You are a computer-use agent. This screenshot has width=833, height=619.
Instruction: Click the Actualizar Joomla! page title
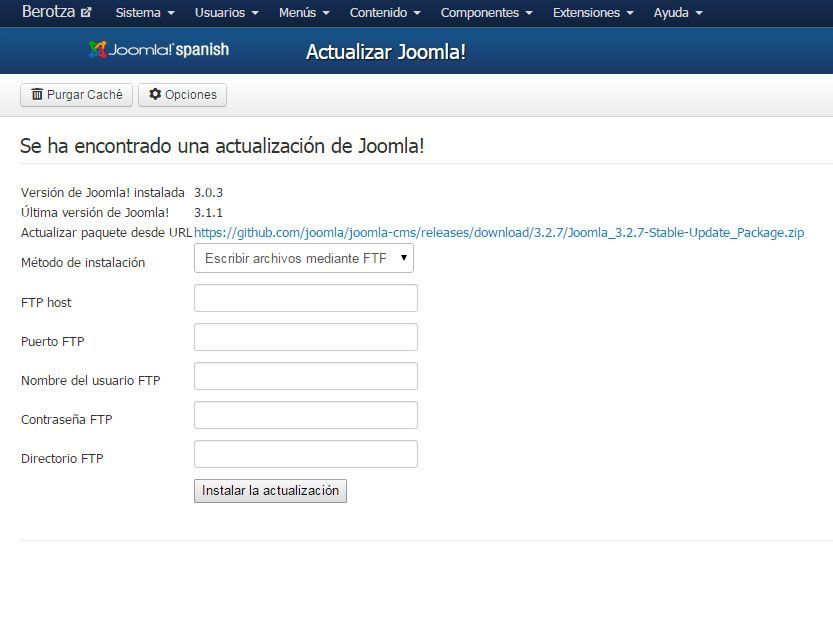(x=386, y=52)
